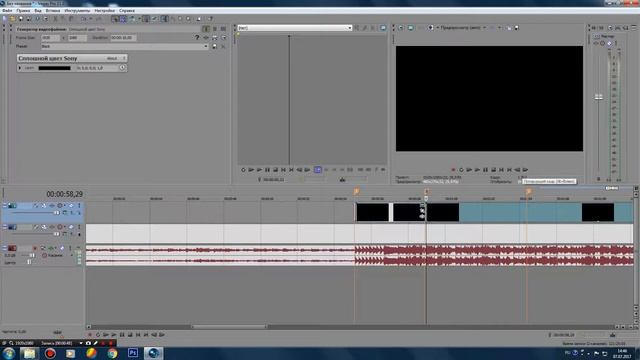Arm the audio track for record
This screenshot has width=640, height=360.
click(35, 248)
